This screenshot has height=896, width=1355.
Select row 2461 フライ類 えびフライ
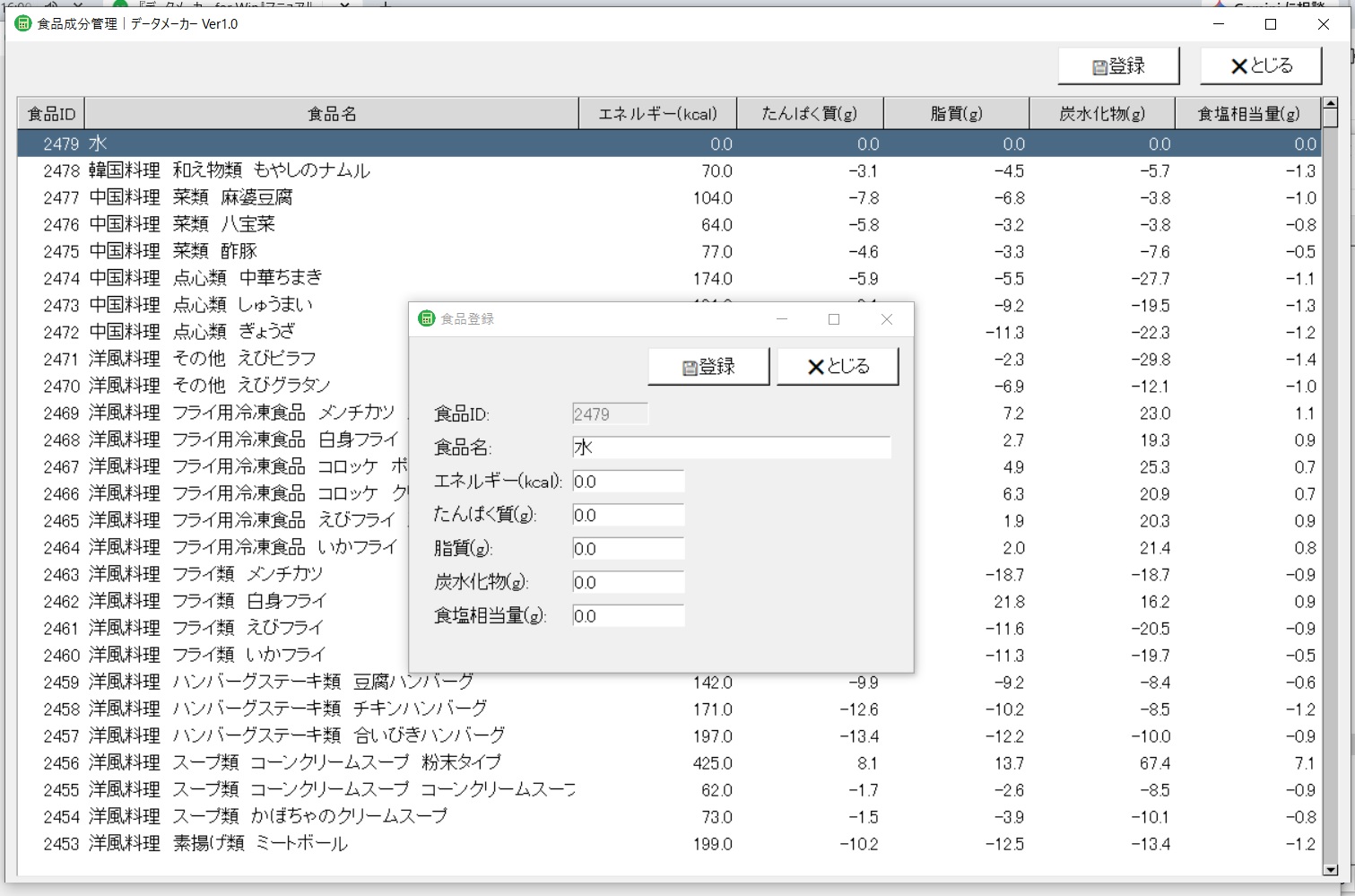tap(213, 628)
